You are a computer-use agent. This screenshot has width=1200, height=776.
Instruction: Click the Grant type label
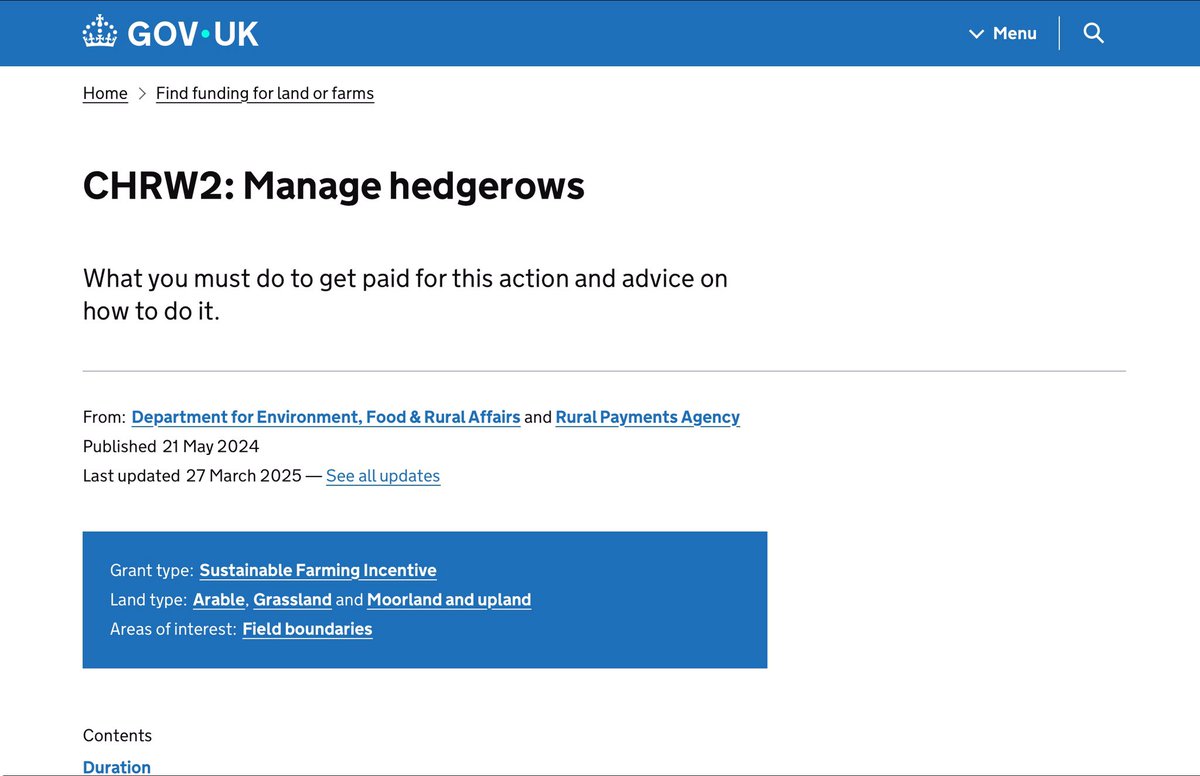(x=152, y=570)
